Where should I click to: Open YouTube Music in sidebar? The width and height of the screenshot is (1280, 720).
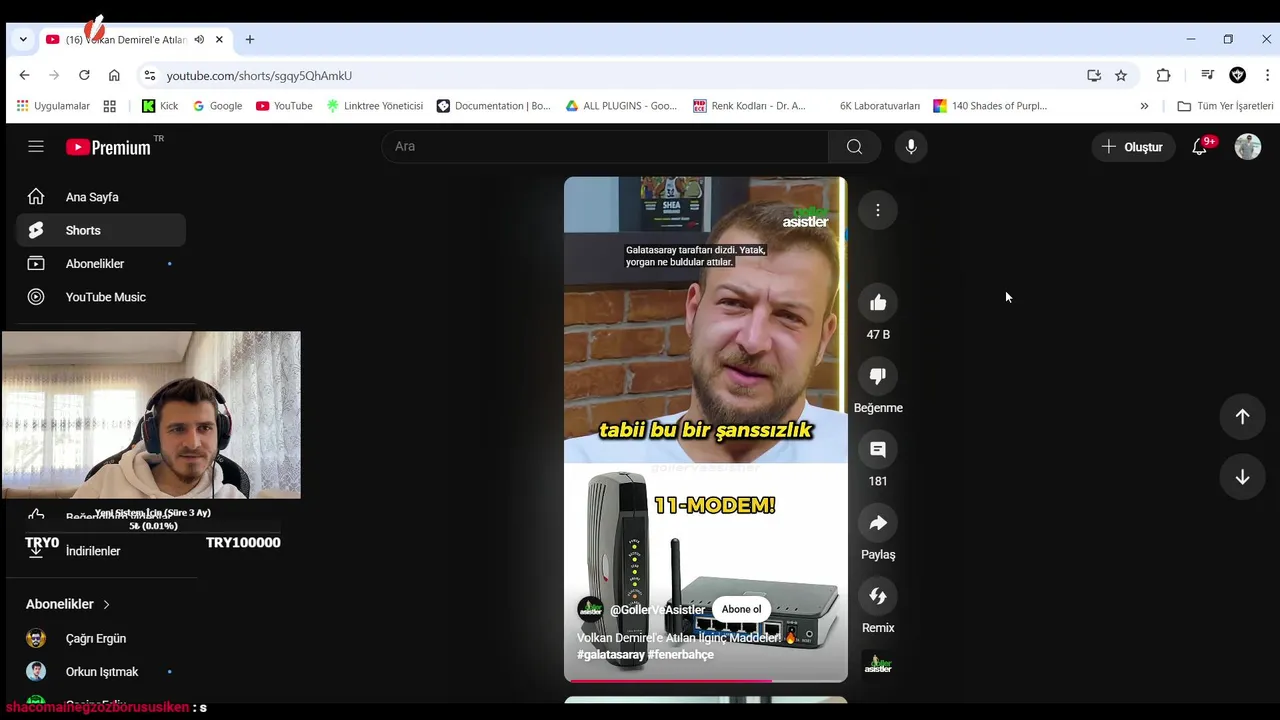100,297
